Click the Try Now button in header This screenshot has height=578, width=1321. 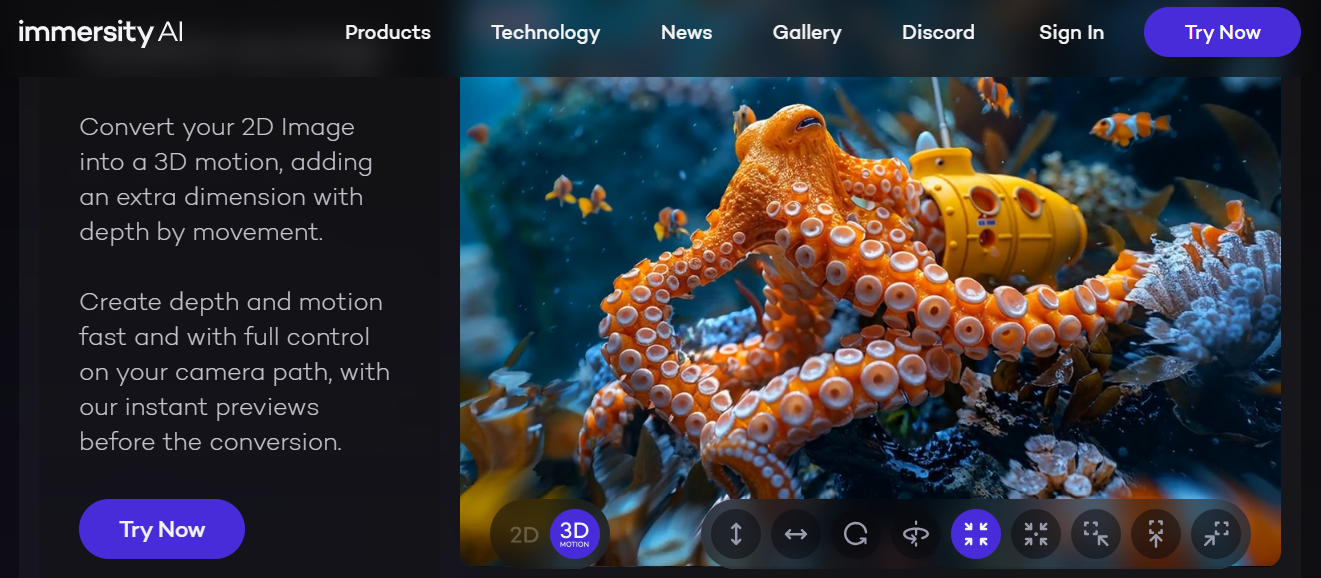(1222, 32)
